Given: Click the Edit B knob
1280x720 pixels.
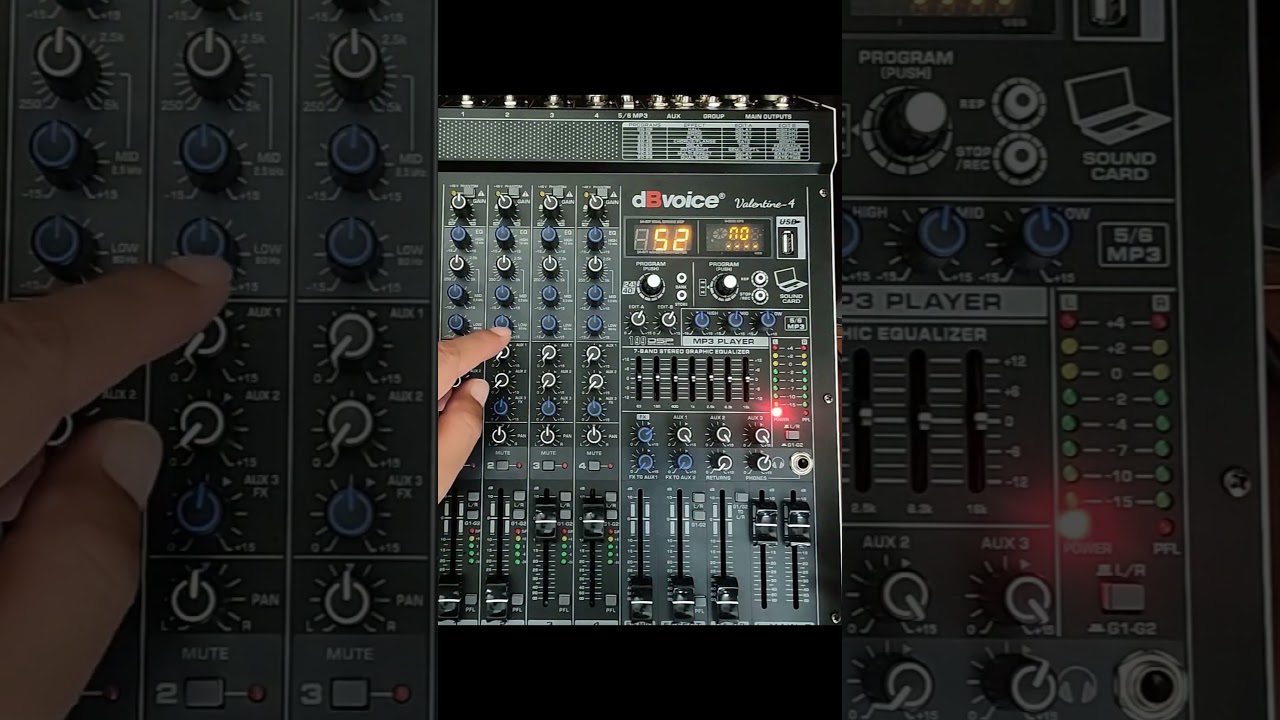Looking at the screenshot, I should (x=669, y=318).
